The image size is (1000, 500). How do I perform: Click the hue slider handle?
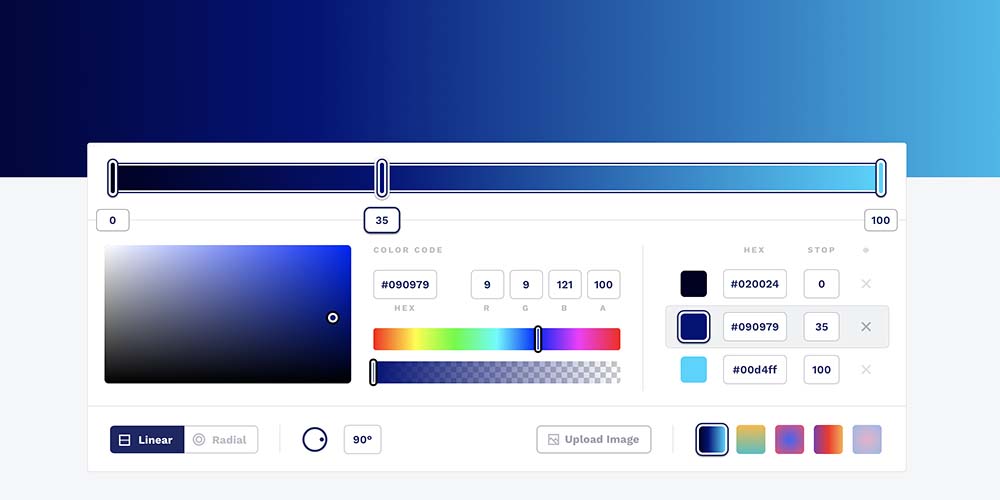click(x=538, y=339)
